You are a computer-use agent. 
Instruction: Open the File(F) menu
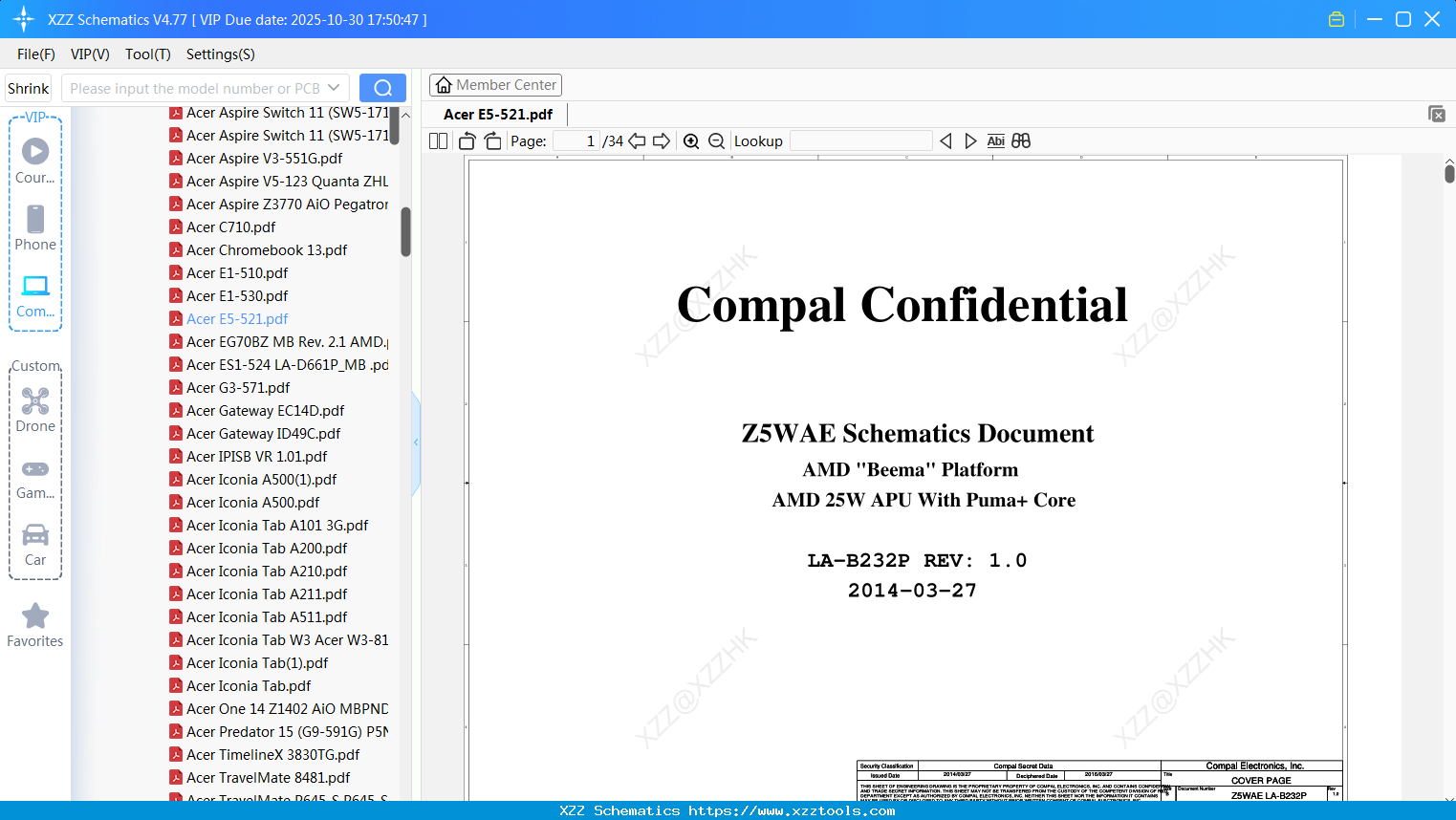(x=36, y=54)
